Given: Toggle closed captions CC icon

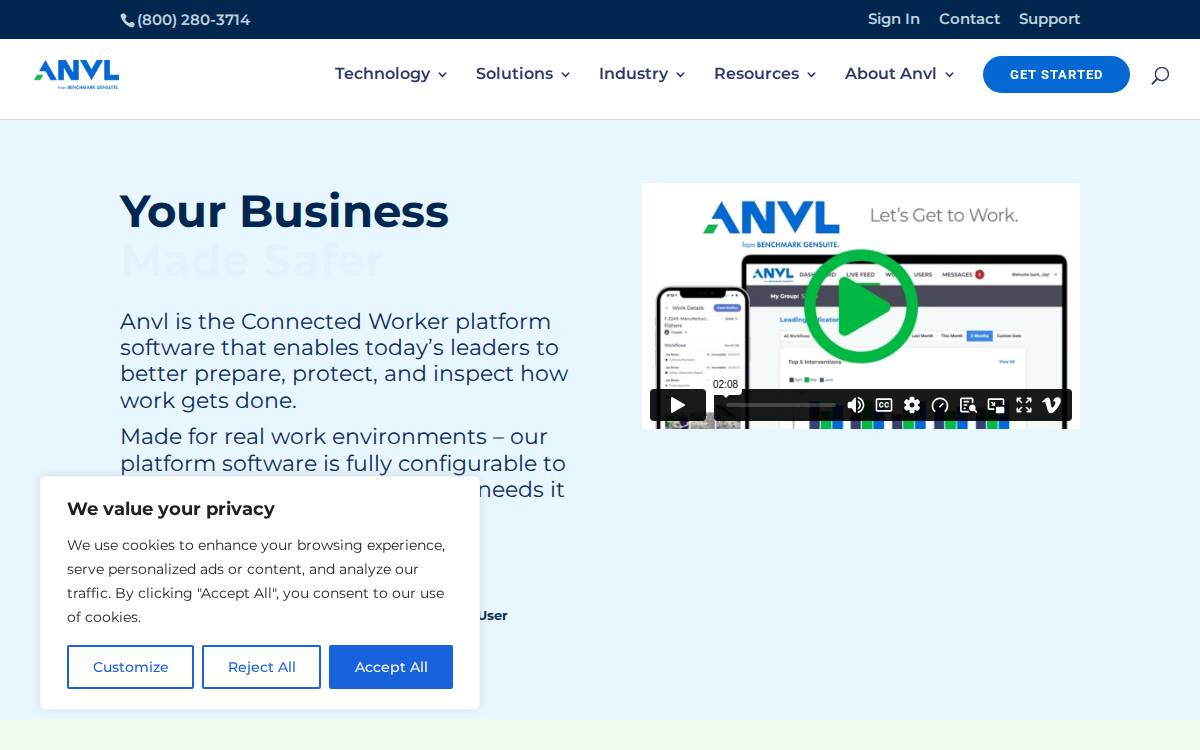Looking at the screenshot, I should 884,405.
